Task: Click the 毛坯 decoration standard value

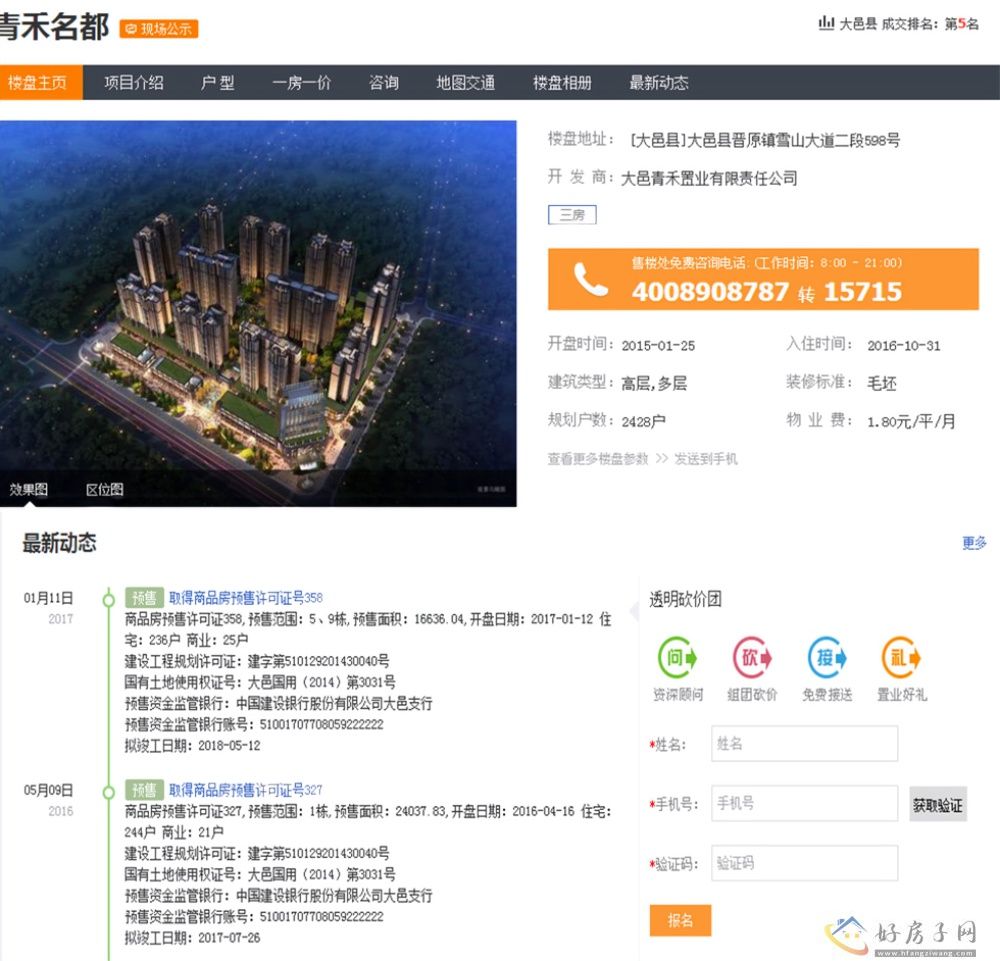Action: (881, 383)
